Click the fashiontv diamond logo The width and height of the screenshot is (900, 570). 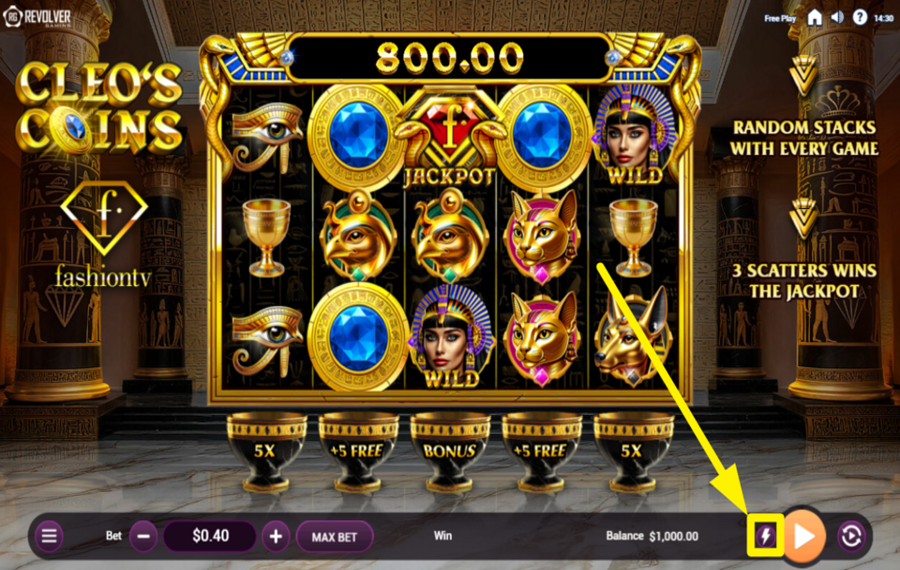point(104,234)
